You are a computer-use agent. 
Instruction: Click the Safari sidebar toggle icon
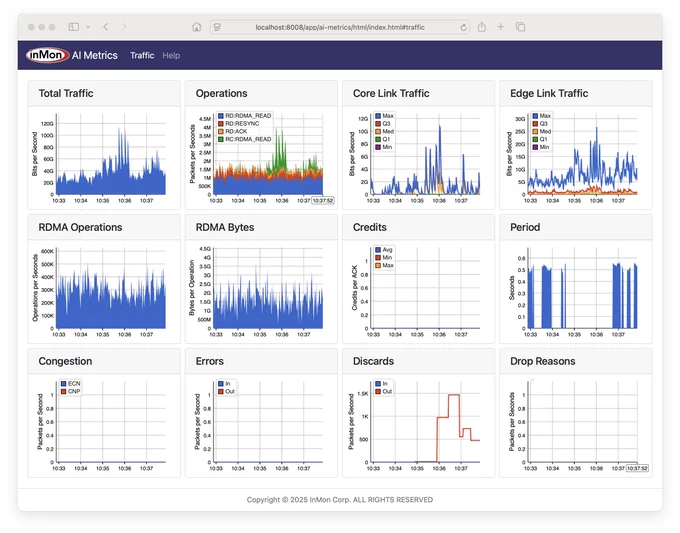point(74,27)
